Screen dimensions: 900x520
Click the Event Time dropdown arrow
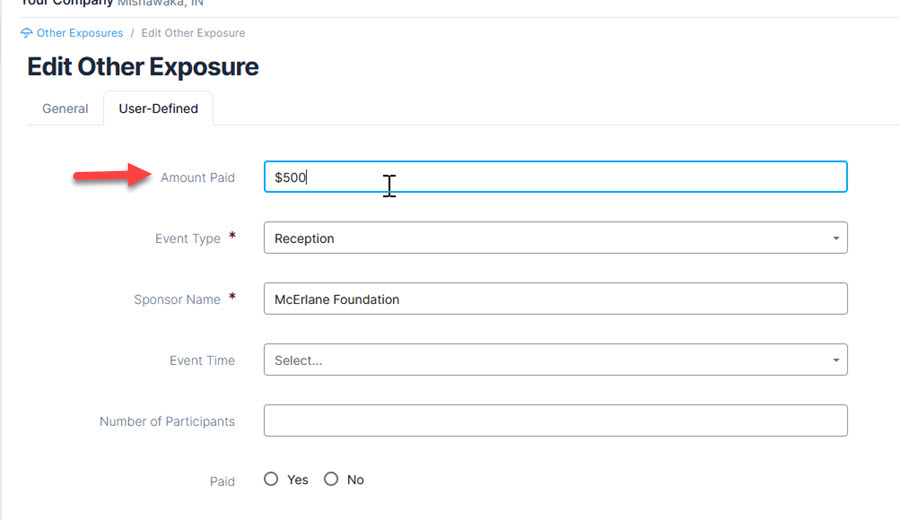[x=836, y=360]
